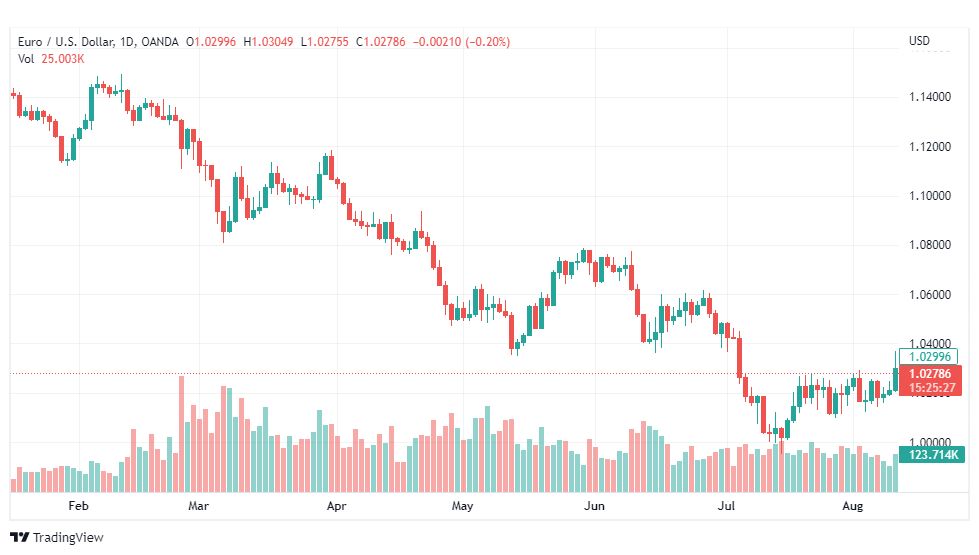Click the May label on time axis

click(x=463, y=506)
